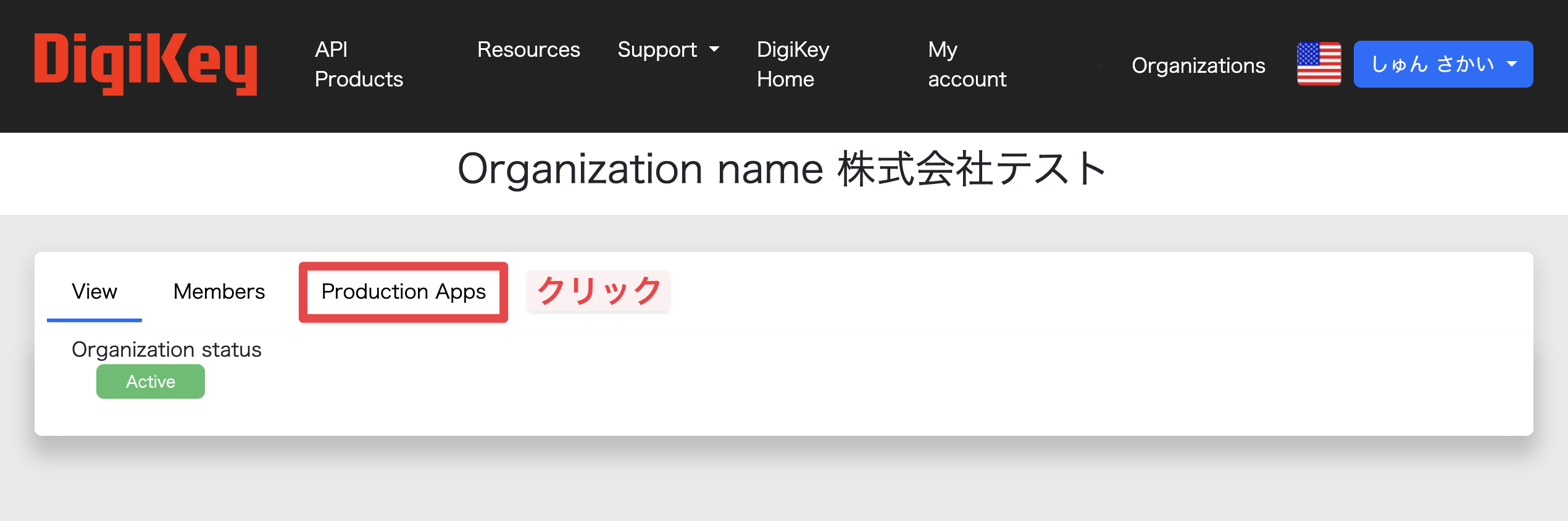1568x521 pixels.
Task: Go to API Products page
Action: pos(358,64)
